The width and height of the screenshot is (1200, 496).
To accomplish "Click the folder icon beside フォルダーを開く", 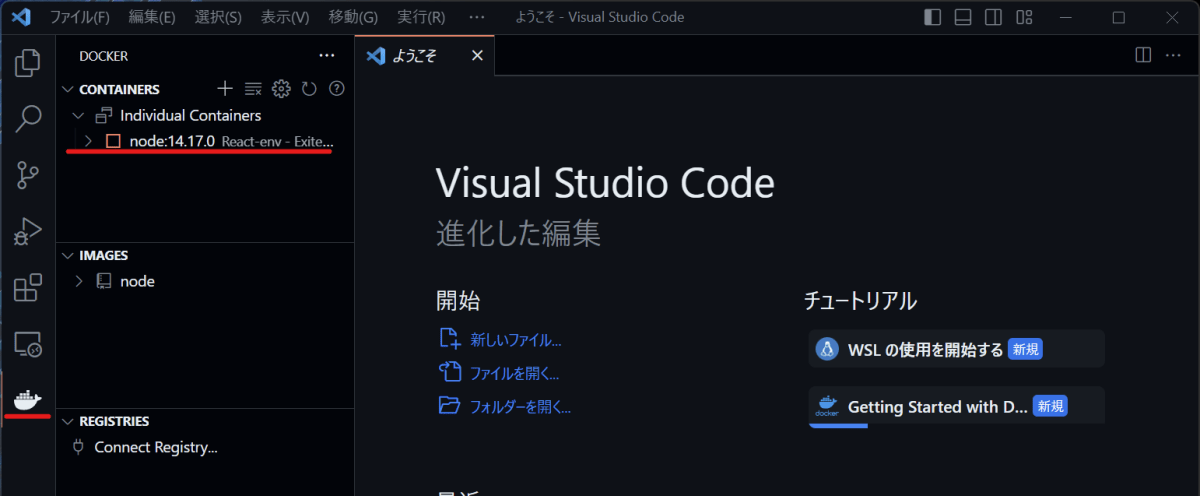I will coord(450,406).
